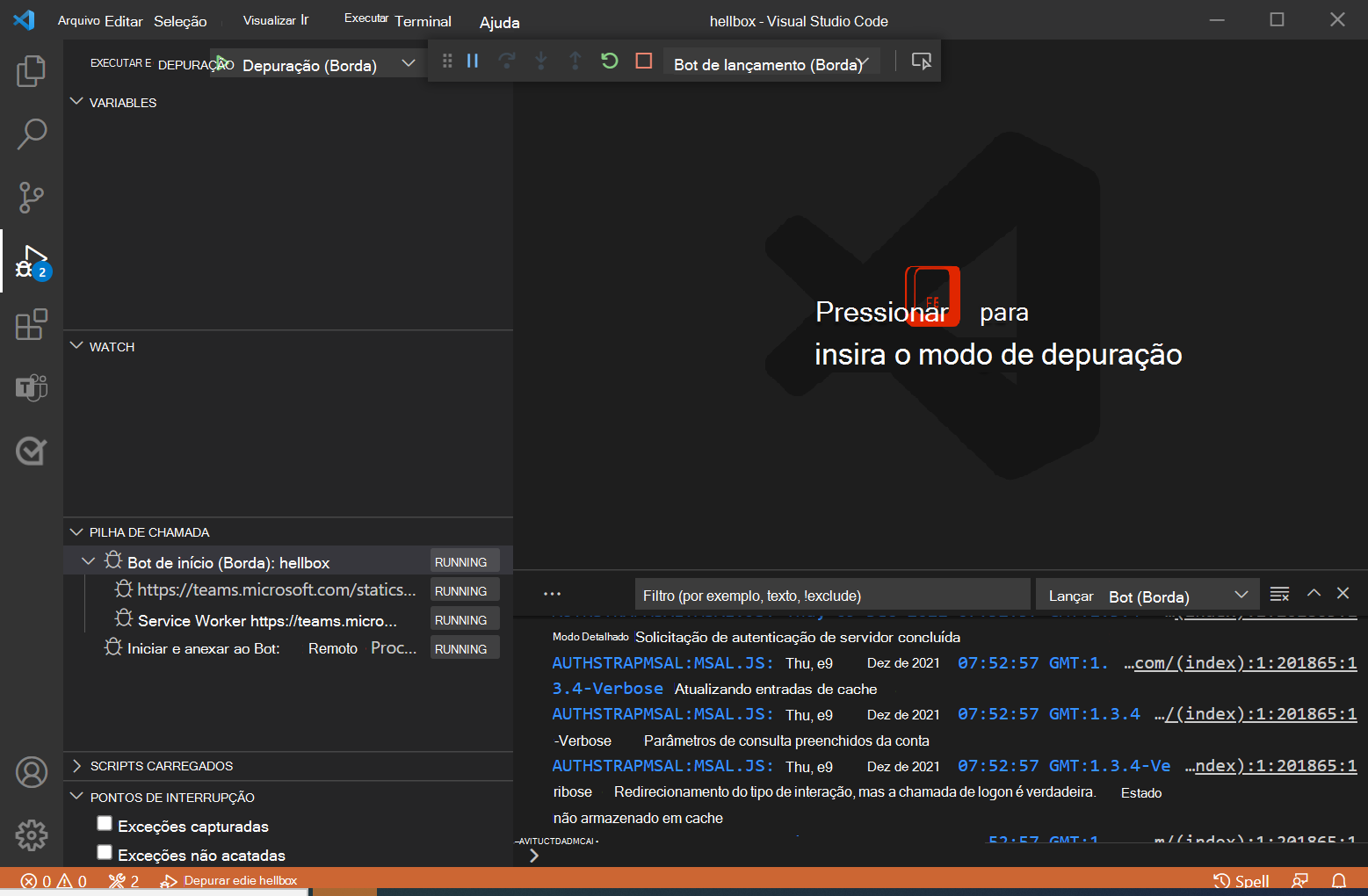Open panel more actions ellipsis
The height and width of the screenshot is (896, 1368).
pos(552,595)
